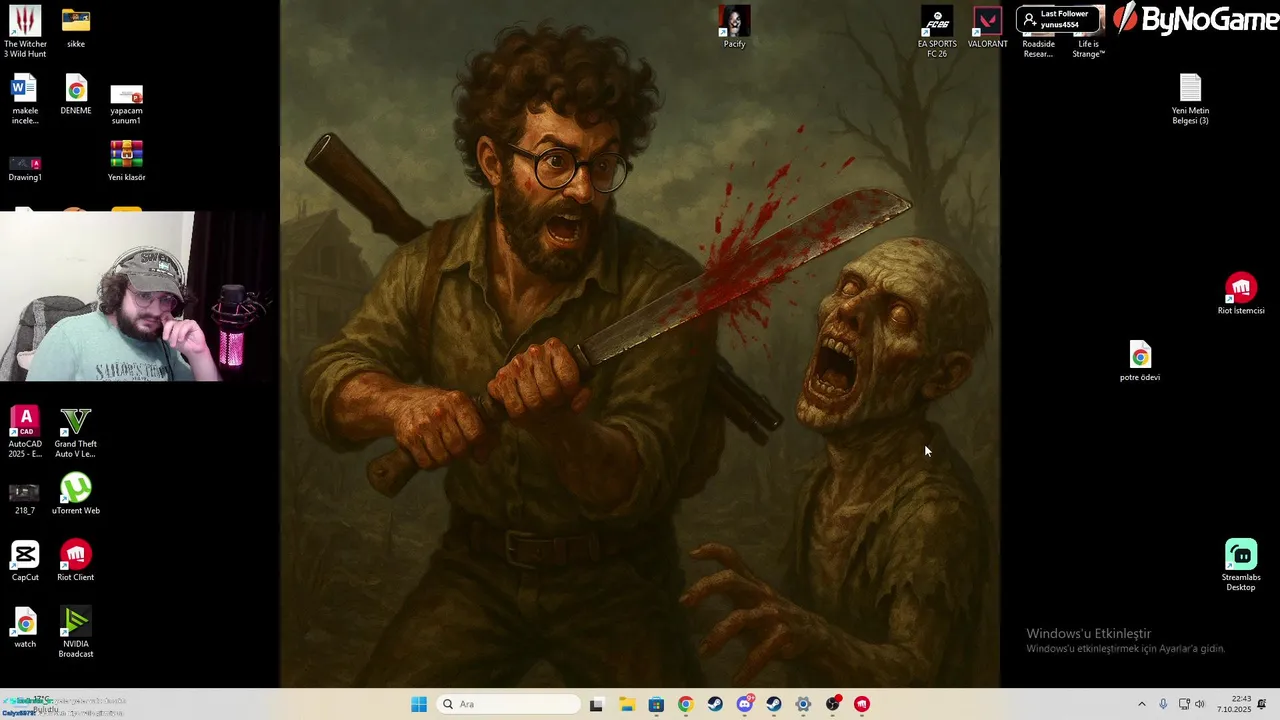Viewport: 1280px width, 720px height.
Task: Select the Yeni Metin Belgesi (3) file
Action: [1190, 99]
